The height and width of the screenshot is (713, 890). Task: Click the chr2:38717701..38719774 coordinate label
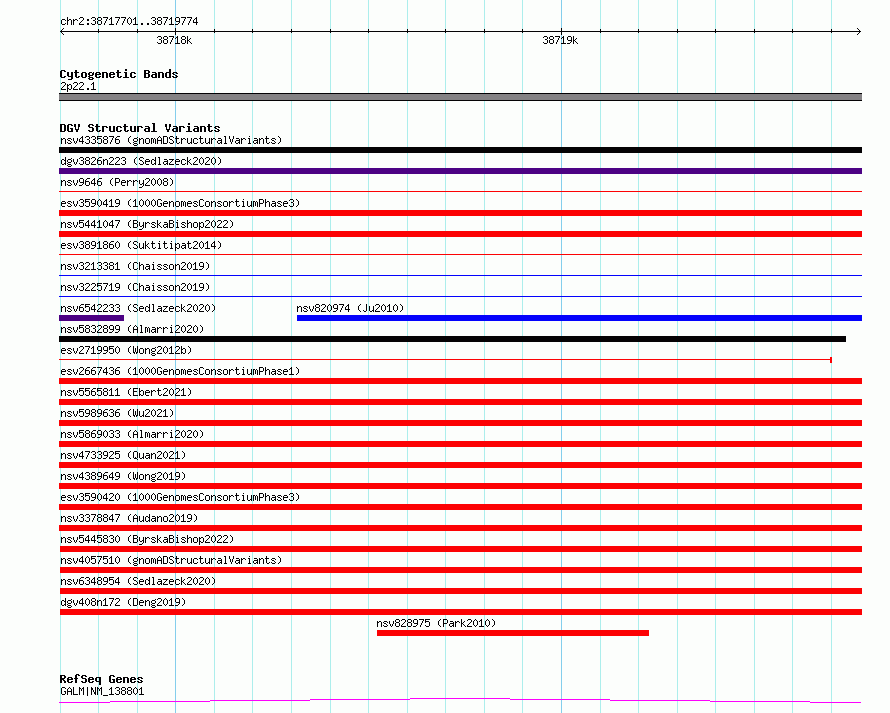click(129, 21)
